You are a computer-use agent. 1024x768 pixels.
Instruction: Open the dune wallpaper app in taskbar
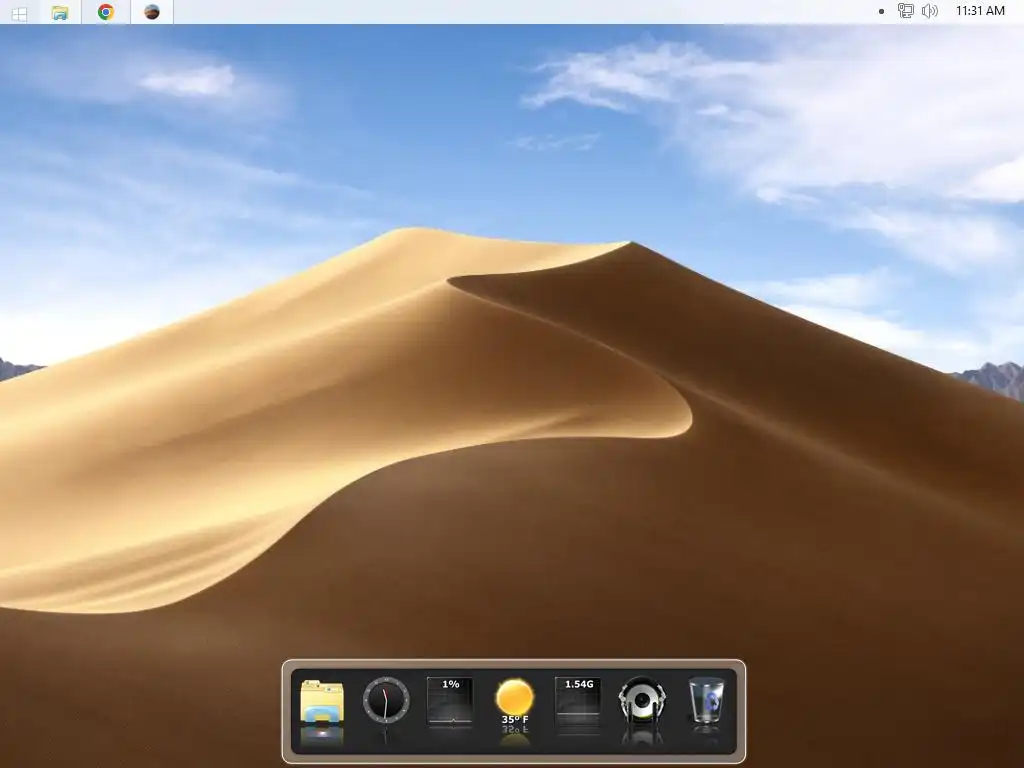(x=152, y=12)
